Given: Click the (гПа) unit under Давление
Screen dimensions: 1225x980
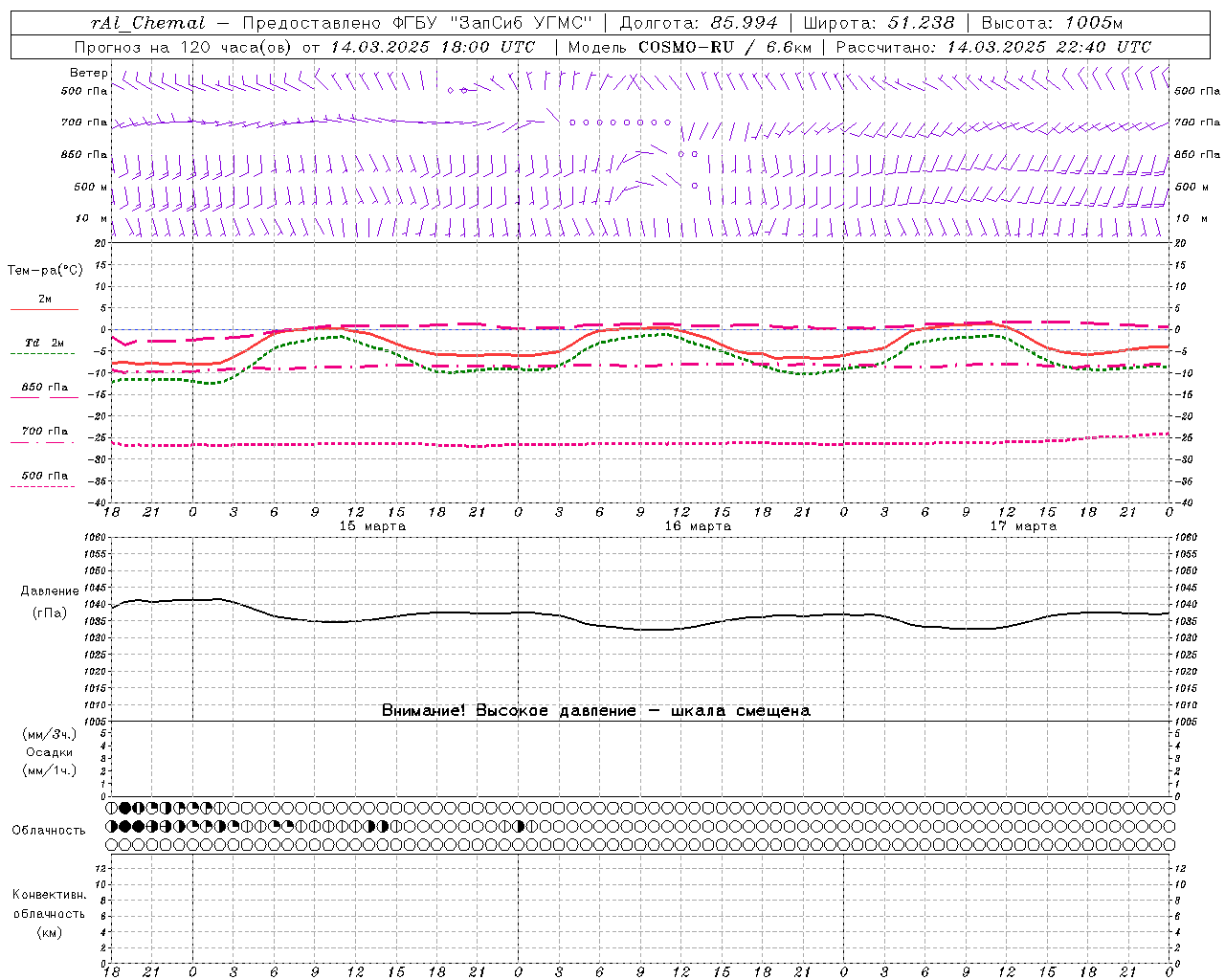Looking at the screenshot, I should point(50,612).
